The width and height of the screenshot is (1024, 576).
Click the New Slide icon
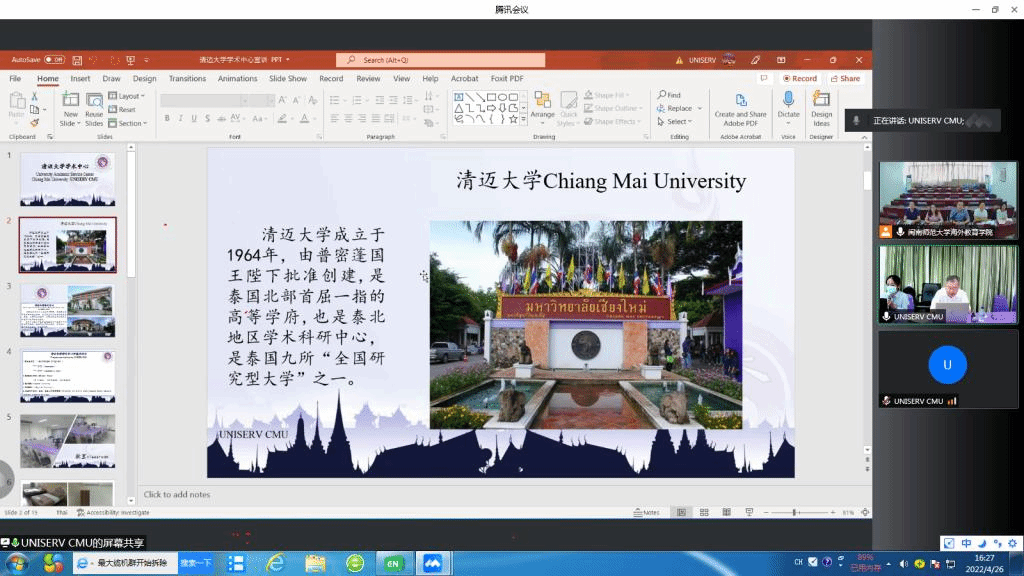[x=70, y=100]
